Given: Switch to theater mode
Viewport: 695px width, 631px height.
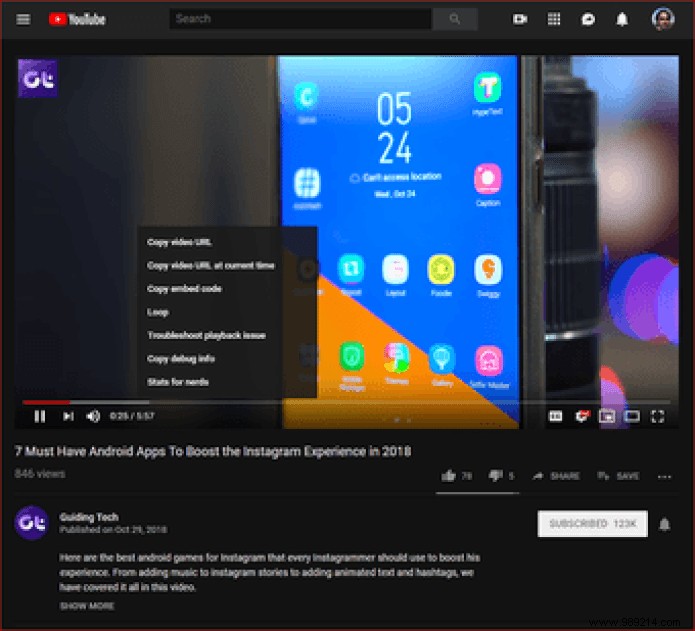Looking at the screenshot, I should pos(632,416).
